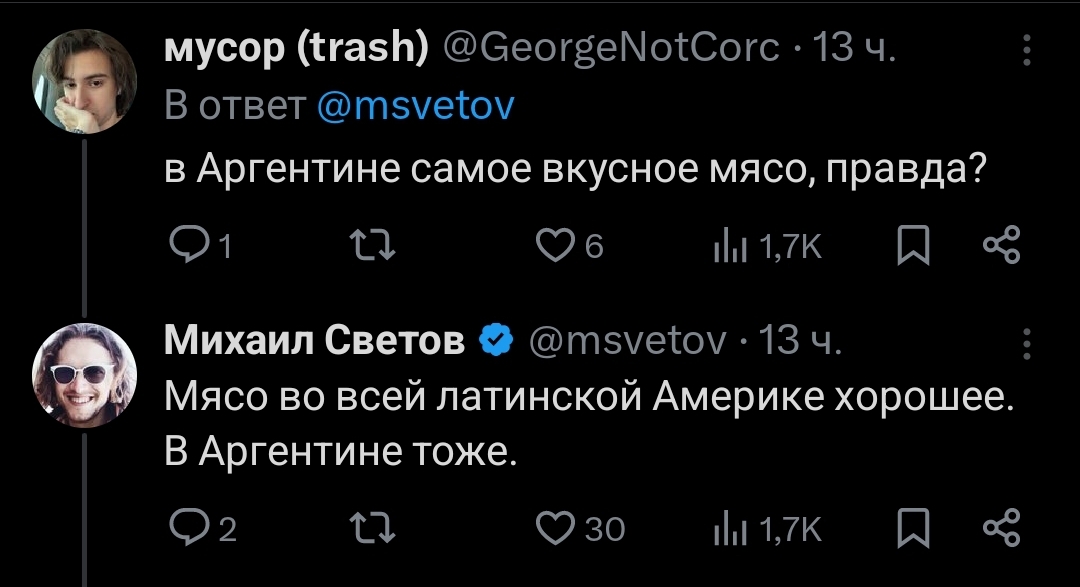
Task: Retweet Михаил Светов's tweet
Action: (x=377, y=527)
